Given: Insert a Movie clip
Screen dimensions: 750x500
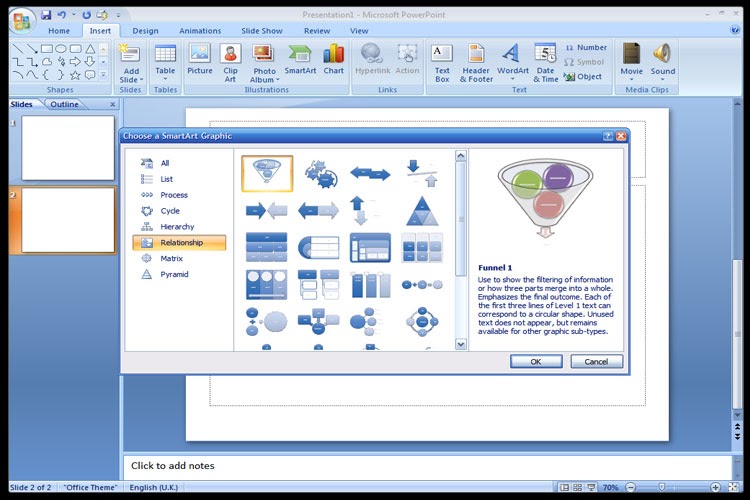Looking at the screenshot, I should 631,61.
